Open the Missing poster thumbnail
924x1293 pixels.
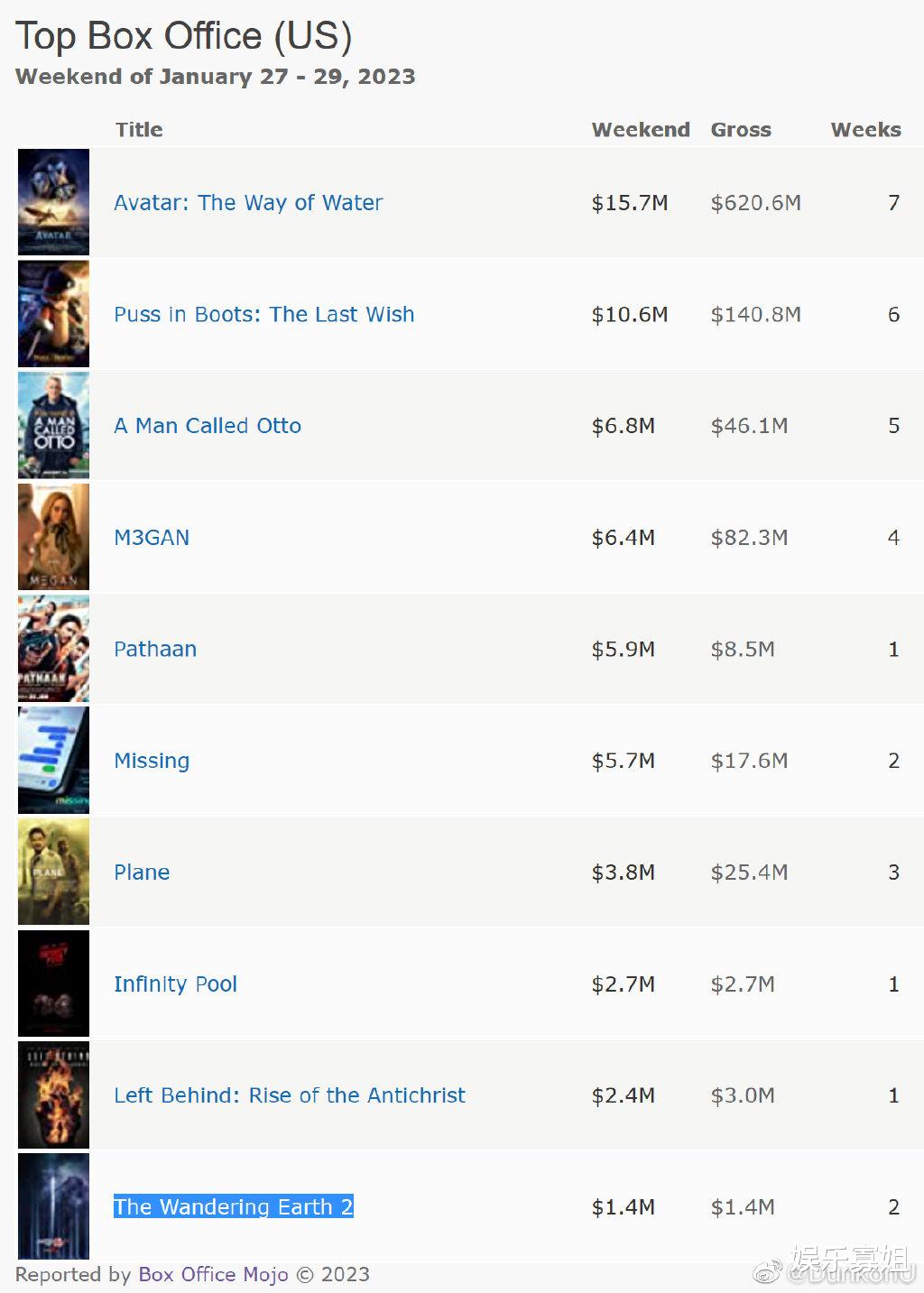[54, 760]
